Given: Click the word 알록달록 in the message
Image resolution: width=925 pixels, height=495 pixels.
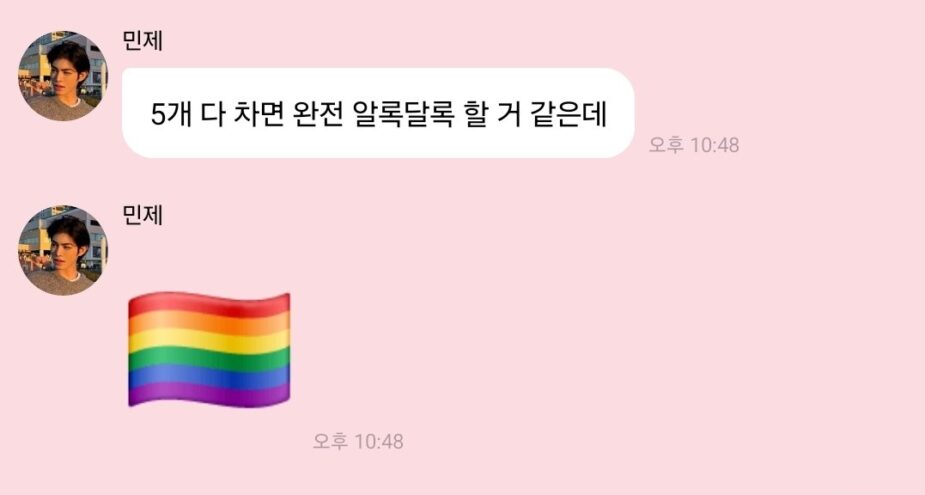Looking at the screenshot, I should [404, 114].
